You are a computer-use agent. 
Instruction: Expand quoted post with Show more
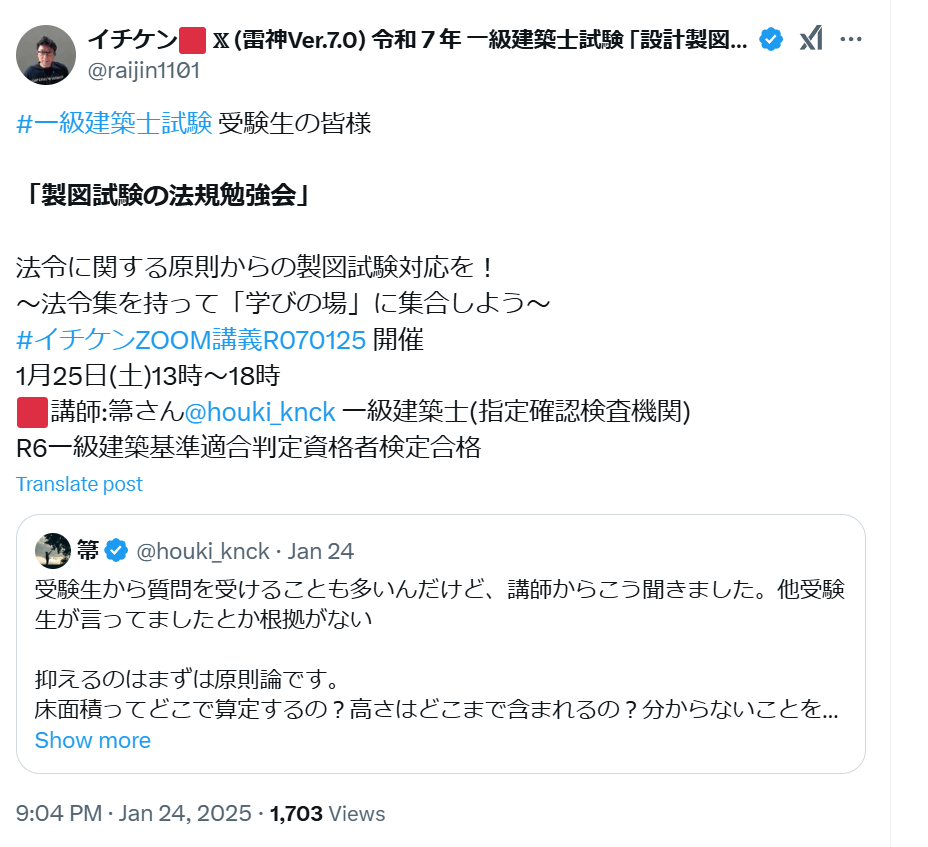pyautogui.click(x=93, y=740)
